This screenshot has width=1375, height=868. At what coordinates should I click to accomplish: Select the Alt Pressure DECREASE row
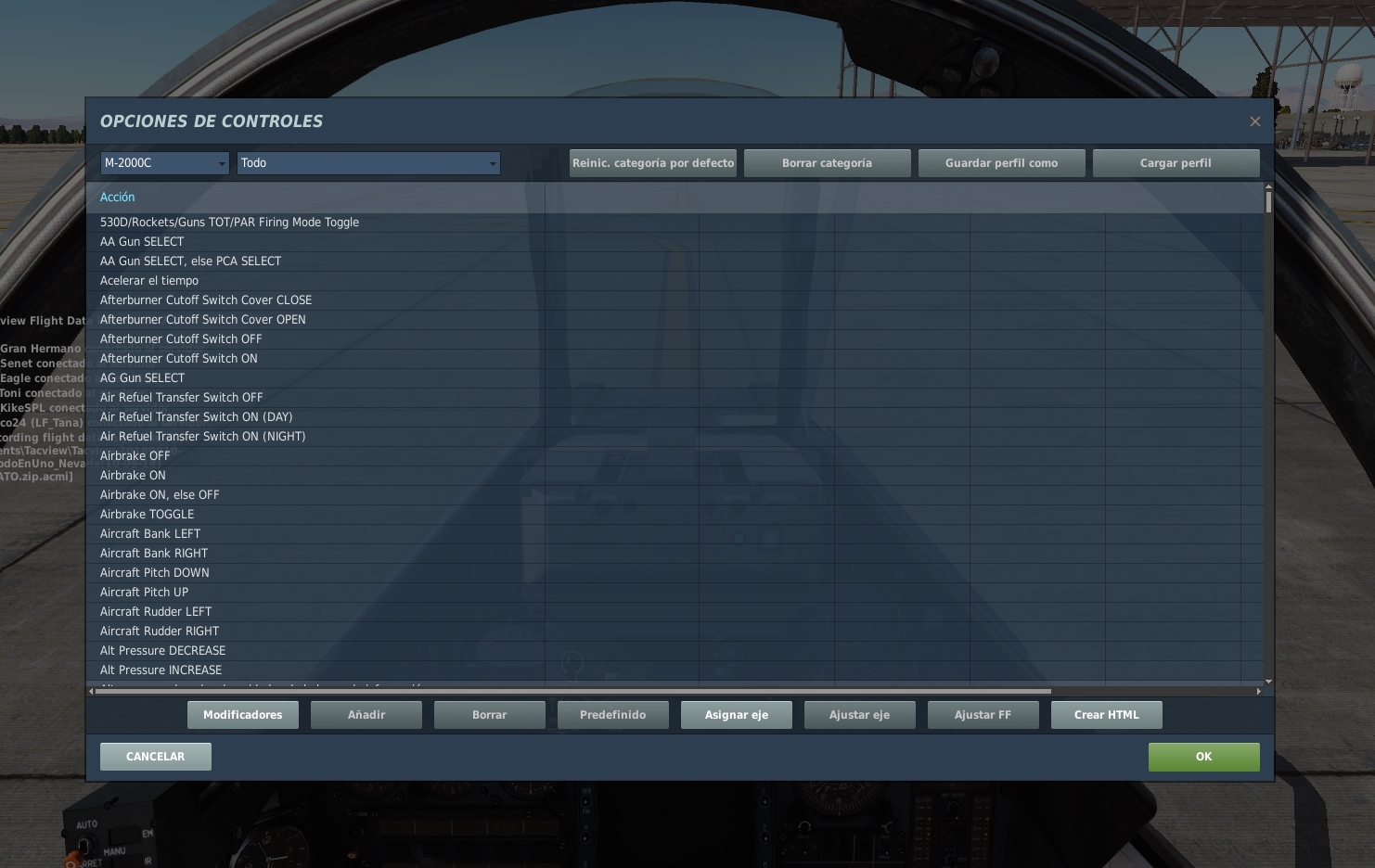(675, 651)
